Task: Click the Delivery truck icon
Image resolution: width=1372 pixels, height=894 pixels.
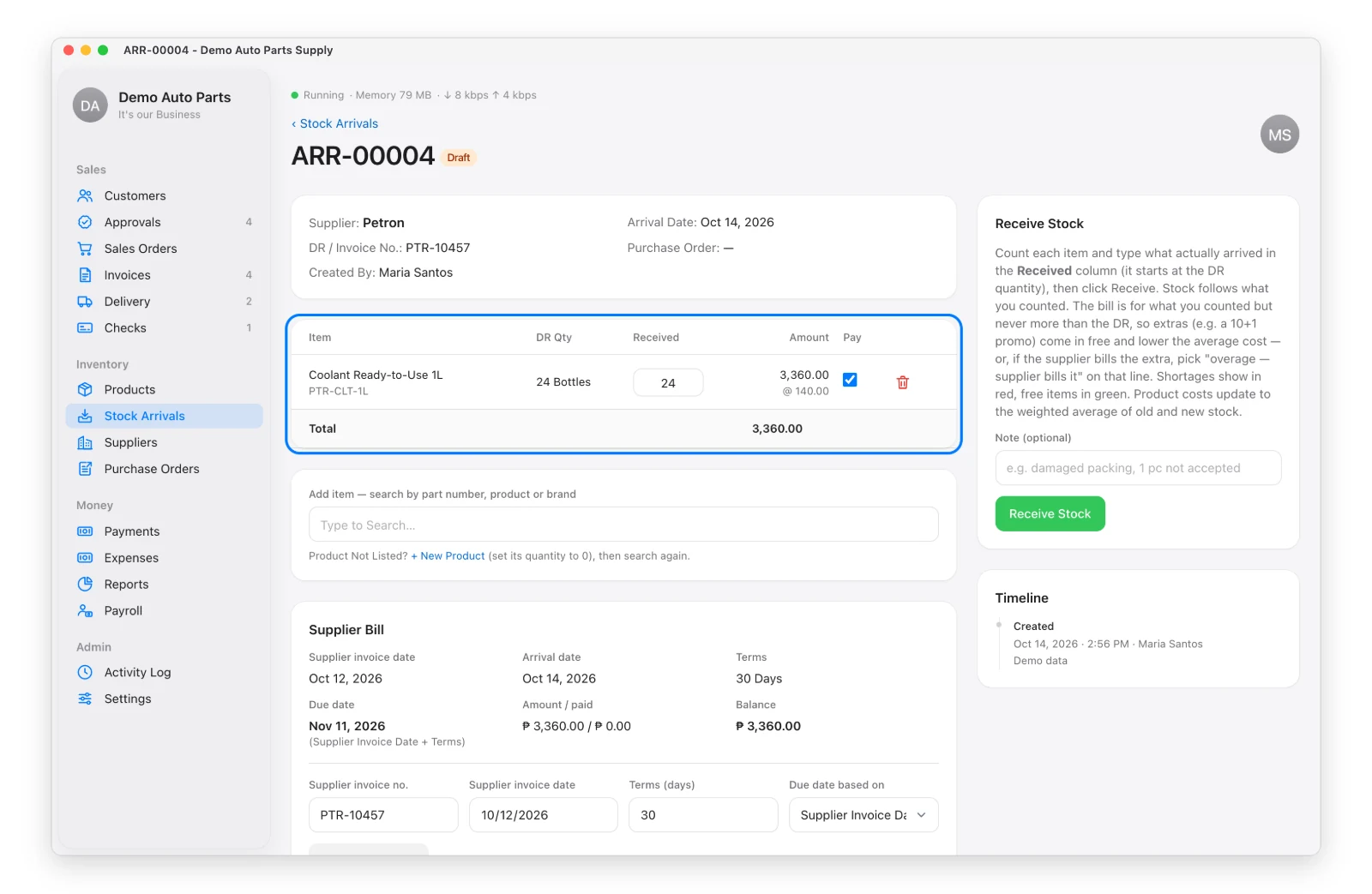Action: pos(85,302)
